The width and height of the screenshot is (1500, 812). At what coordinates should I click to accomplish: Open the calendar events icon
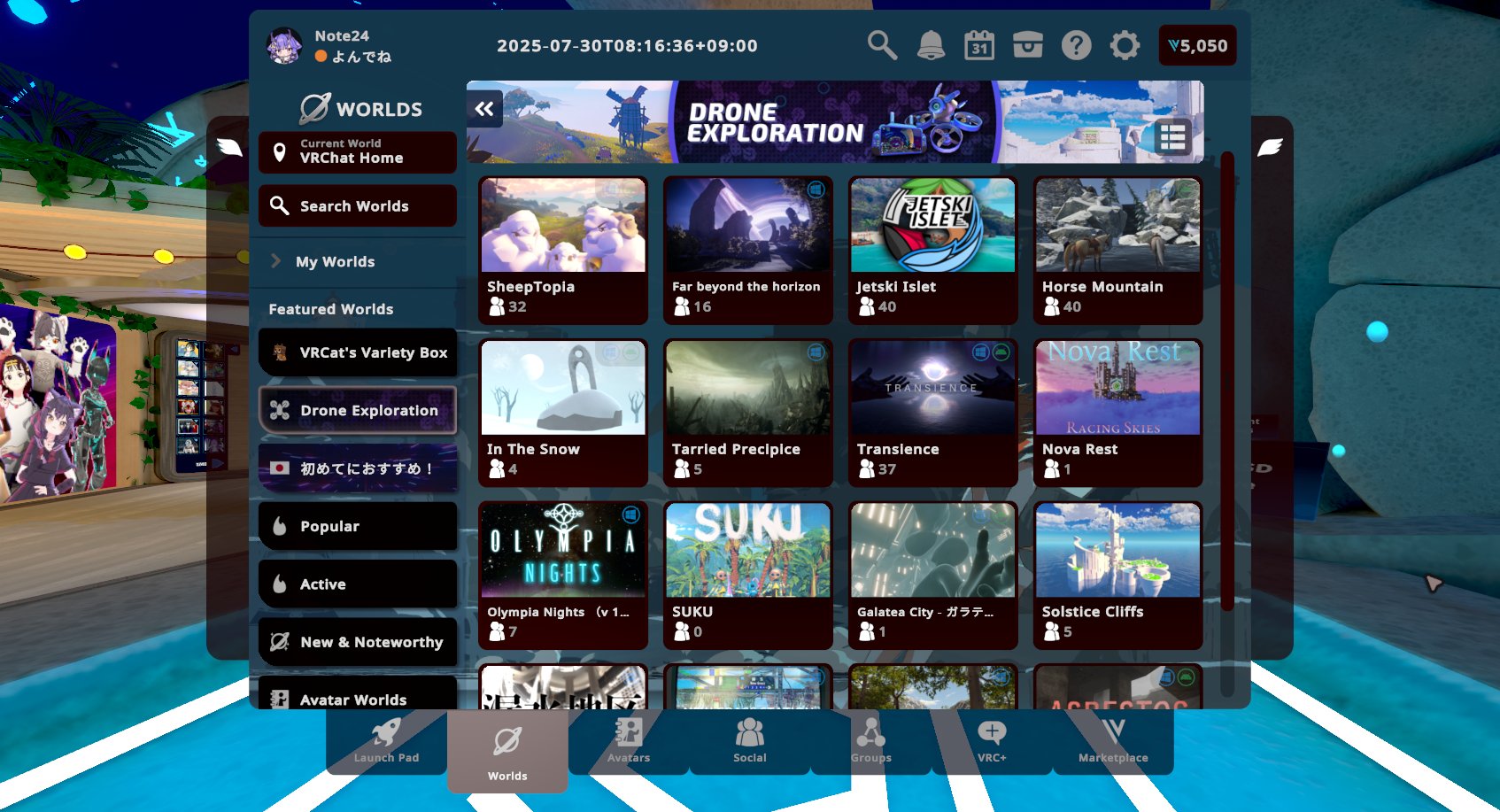(x=979, y=45)
